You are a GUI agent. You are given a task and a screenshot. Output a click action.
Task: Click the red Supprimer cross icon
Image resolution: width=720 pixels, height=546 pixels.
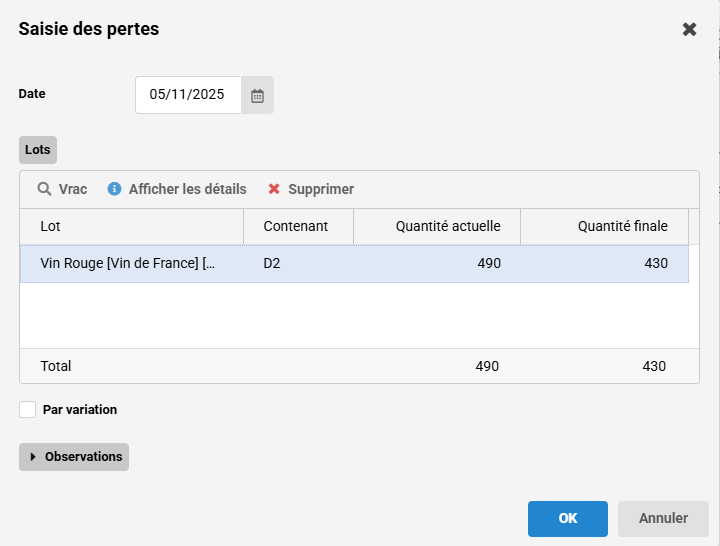click(x=274, y=189)
